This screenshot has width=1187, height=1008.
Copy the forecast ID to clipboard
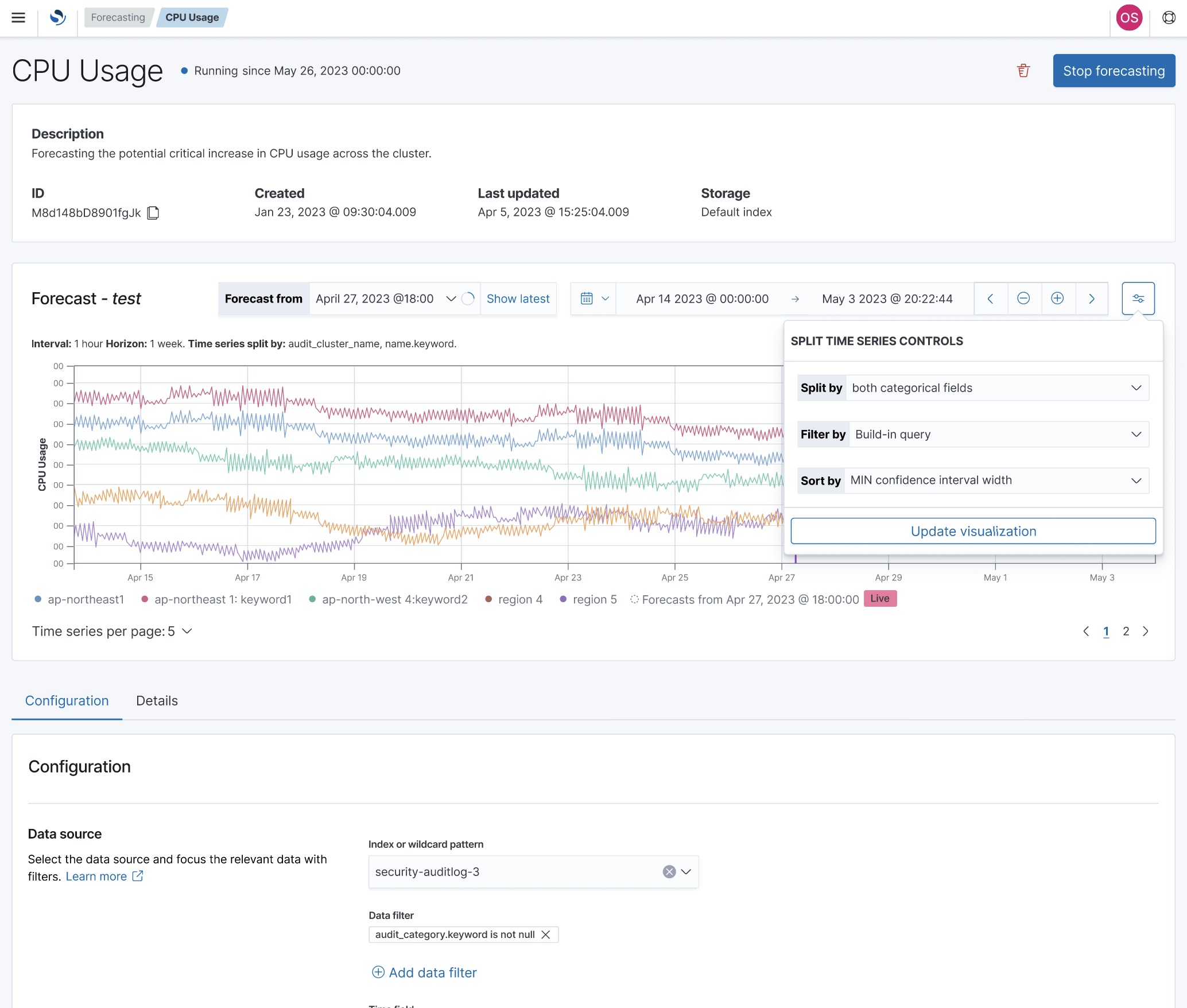tap(153, 213)
